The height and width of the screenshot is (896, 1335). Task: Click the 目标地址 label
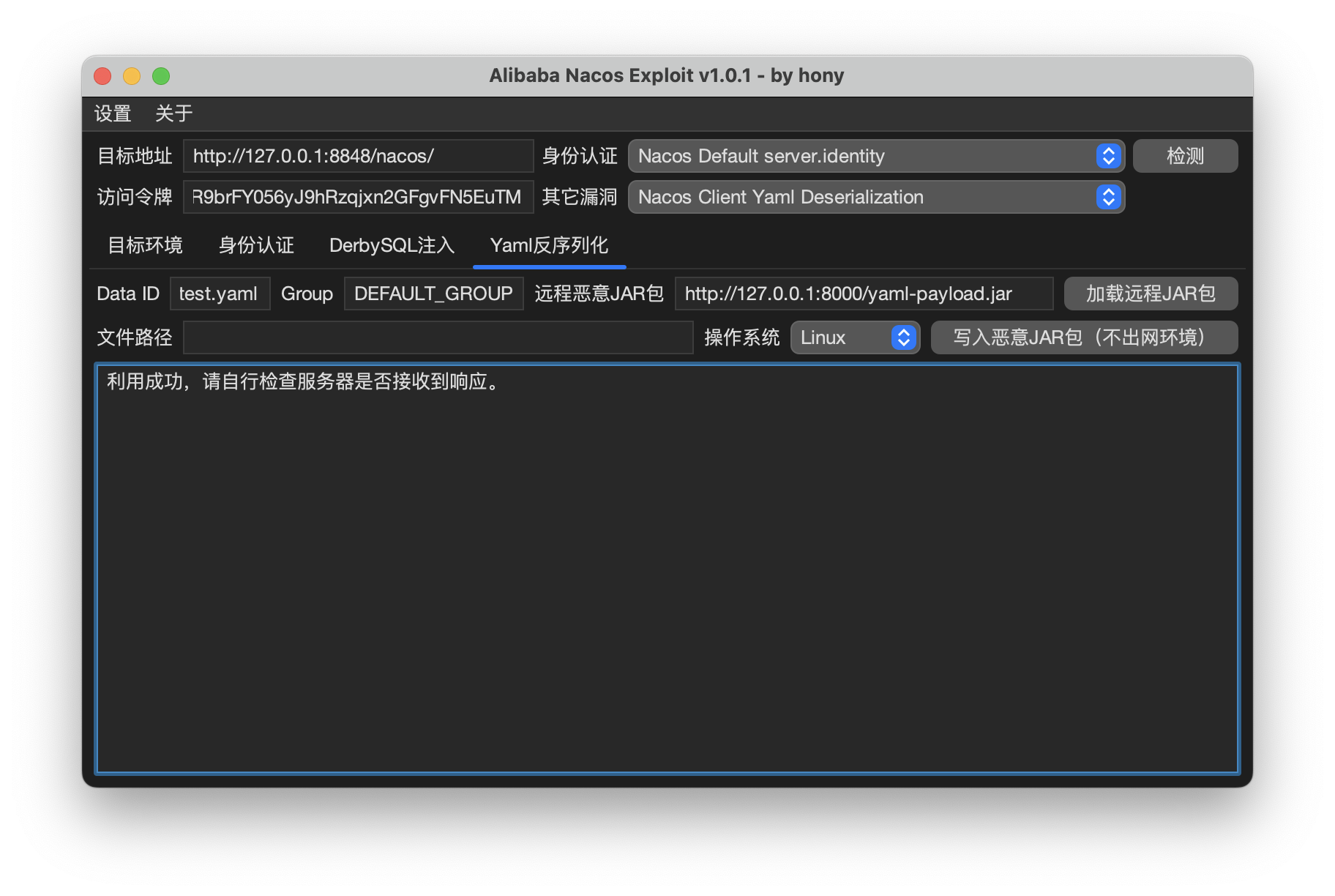pyautogui.click(x=135, y=156)
